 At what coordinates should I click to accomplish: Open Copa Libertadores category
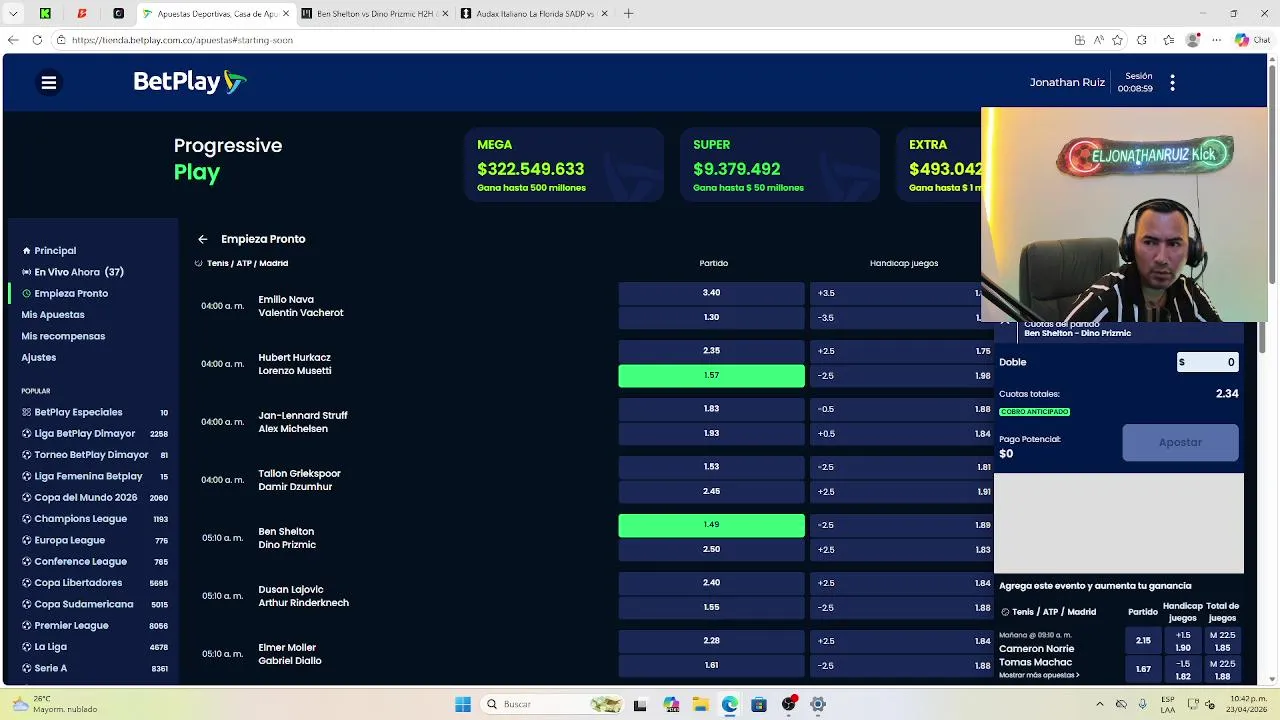coord(95,583)
